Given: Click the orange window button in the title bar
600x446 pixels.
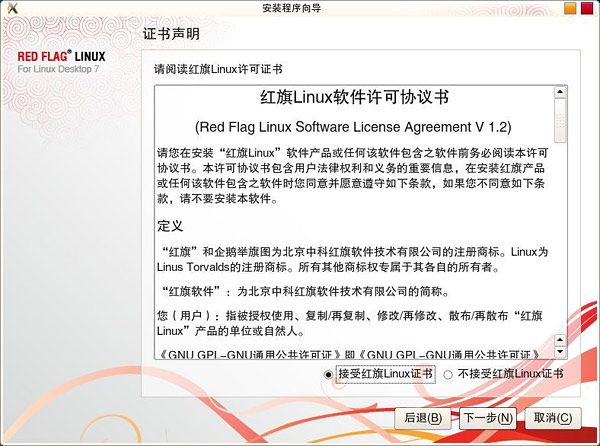Looking at the screenshot, I should coord(570,8).
